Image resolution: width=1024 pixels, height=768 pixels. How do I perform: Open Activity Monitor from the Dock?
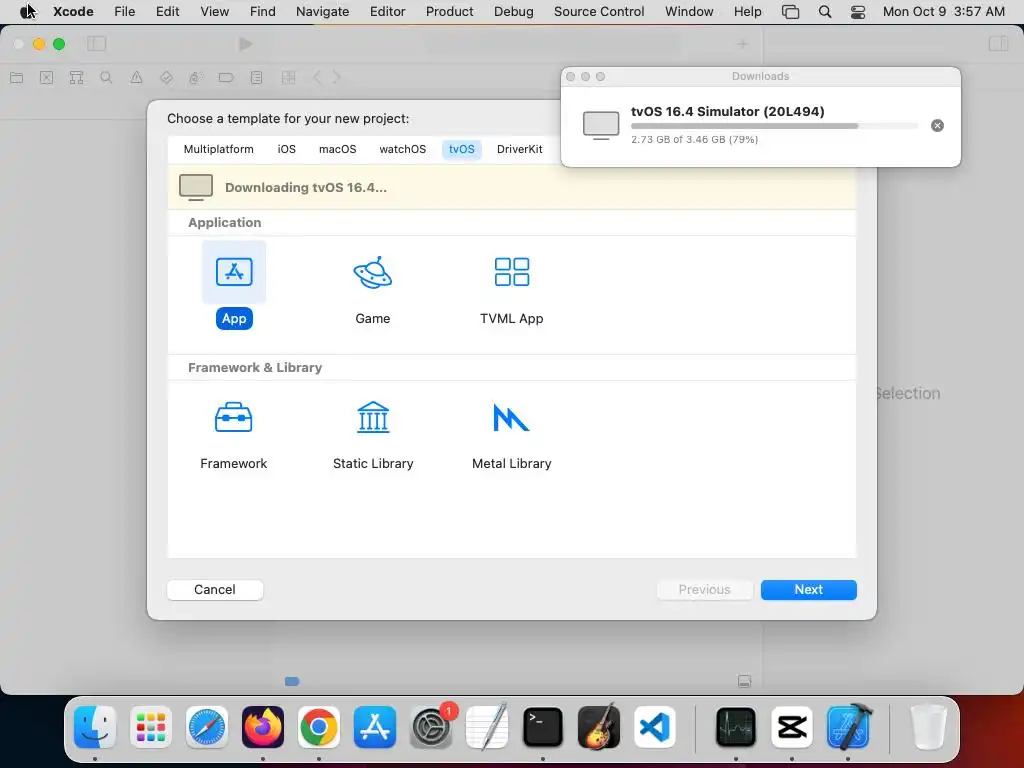(x=736, y=727)
